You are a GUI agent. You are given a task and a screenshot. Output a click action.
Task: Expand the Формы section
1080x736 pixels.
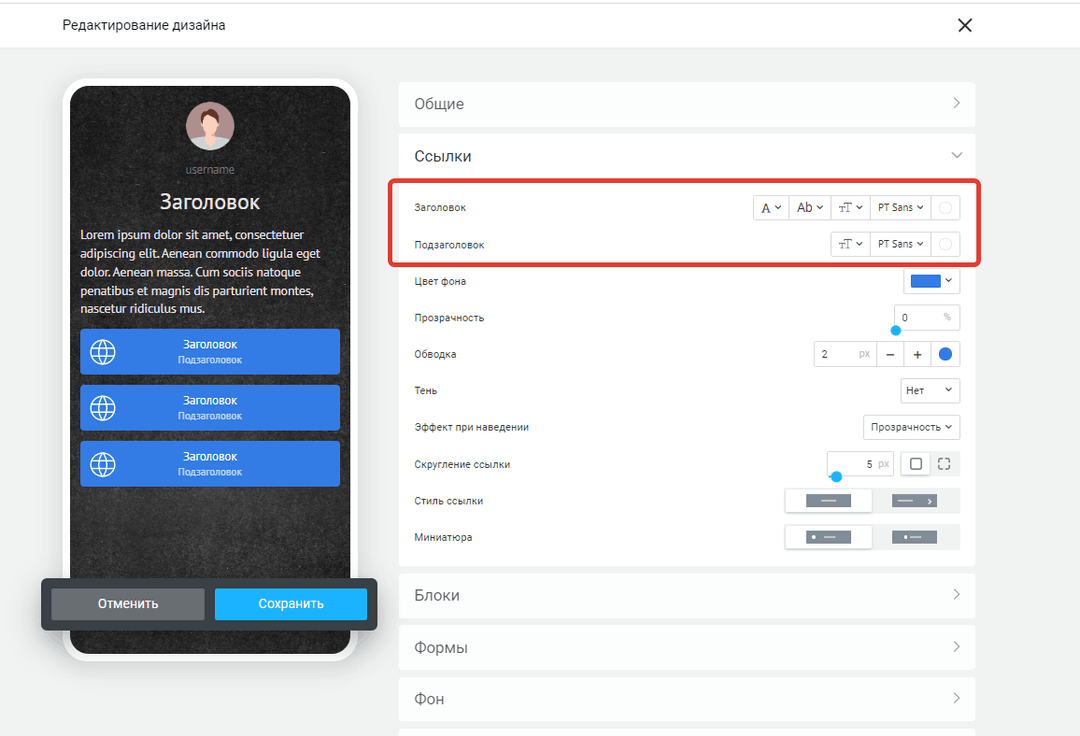tap(687, 647)
